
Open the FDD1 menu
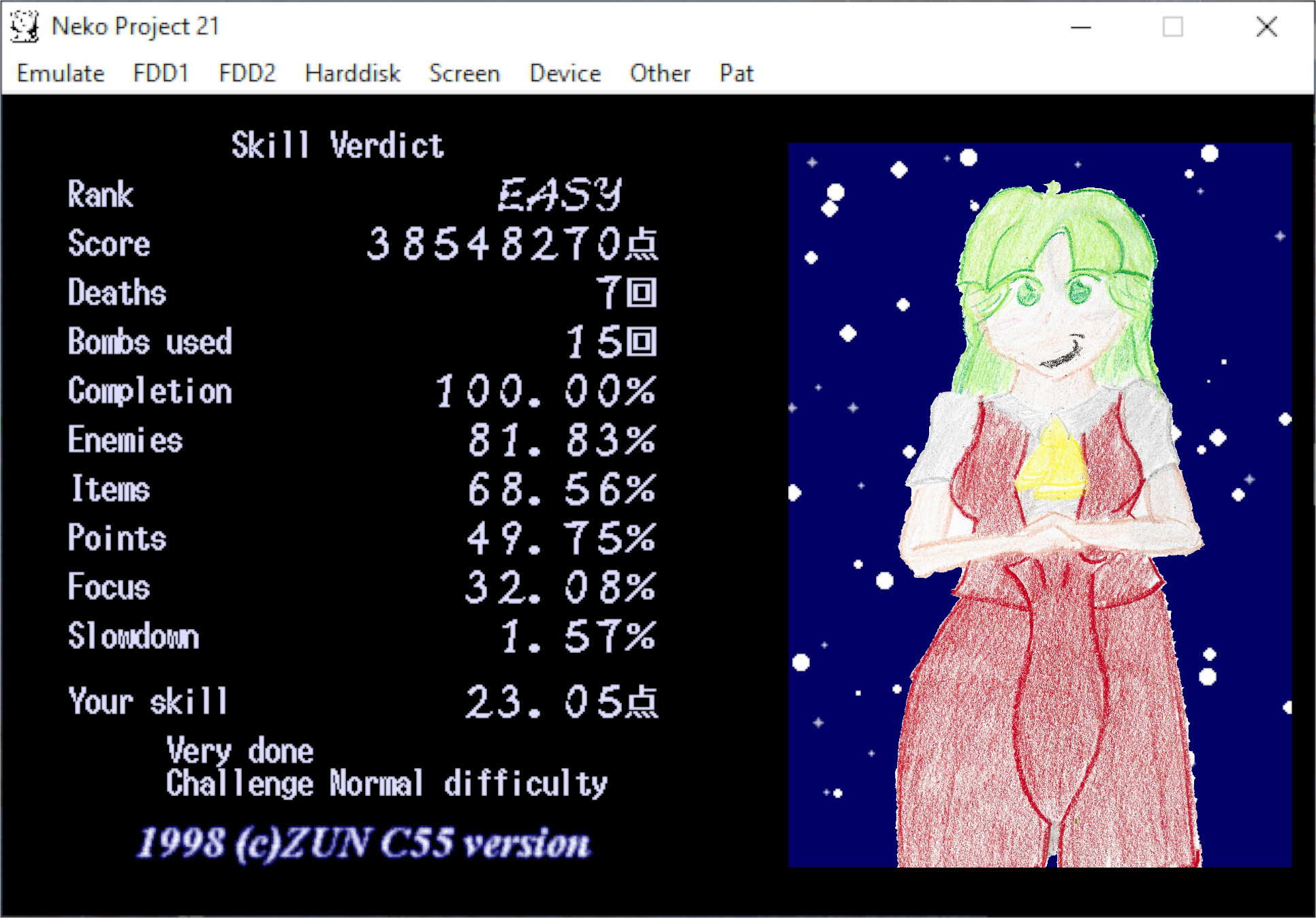pyautogui.click(x=161, y=73)
